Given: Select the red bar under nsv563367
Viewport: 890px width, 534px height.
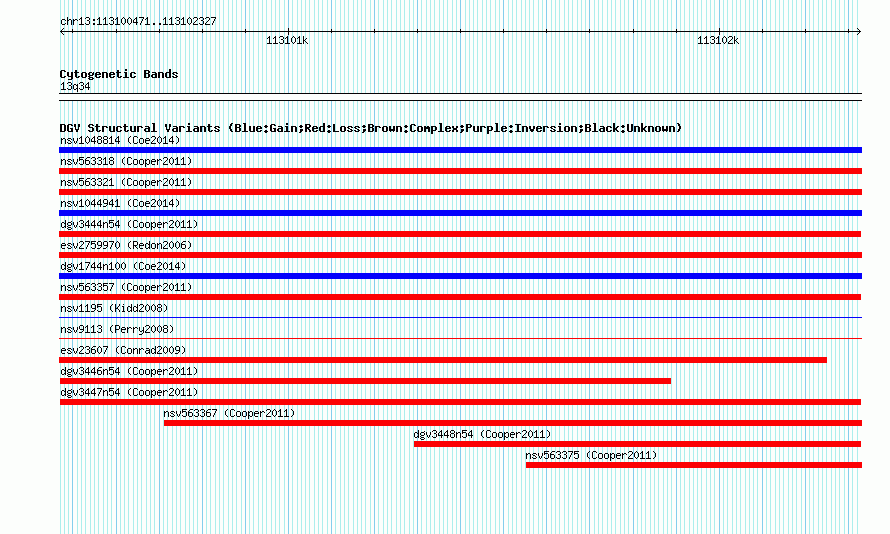Looking at the screenshot, I should coord(513,423).
